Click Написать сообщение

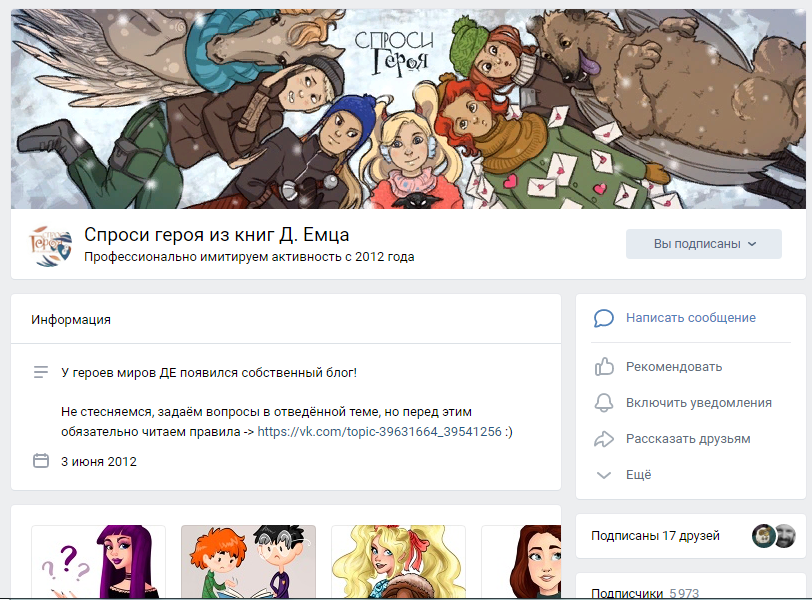click(690, 318)
